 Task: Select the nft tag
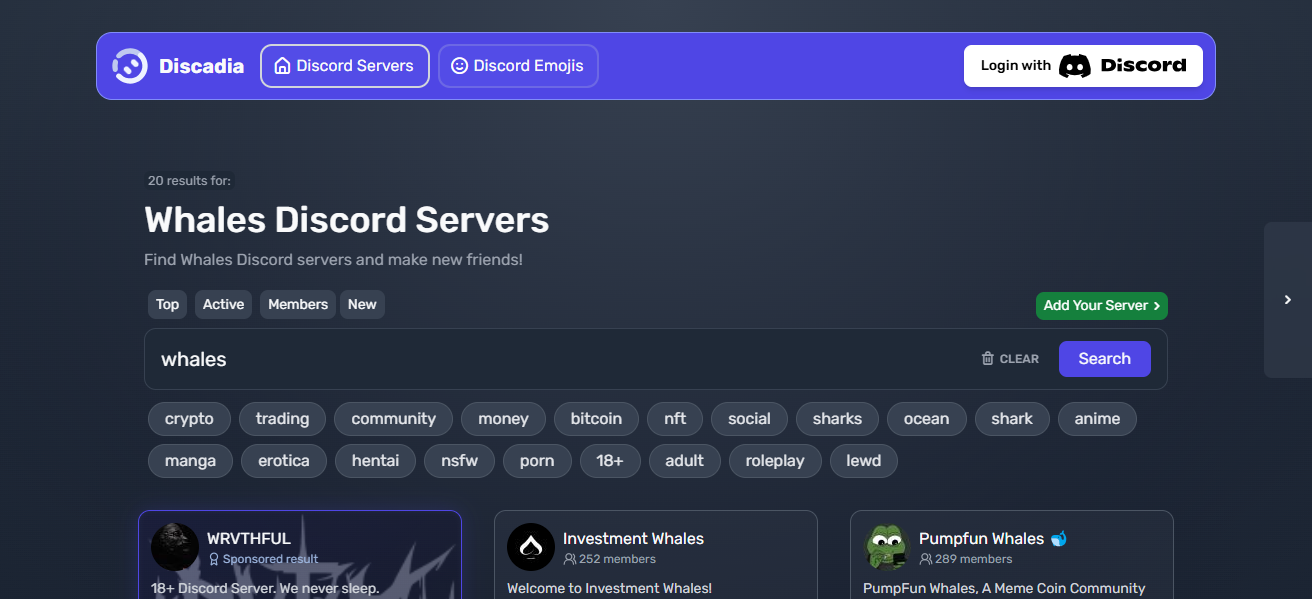click(675, 419)
